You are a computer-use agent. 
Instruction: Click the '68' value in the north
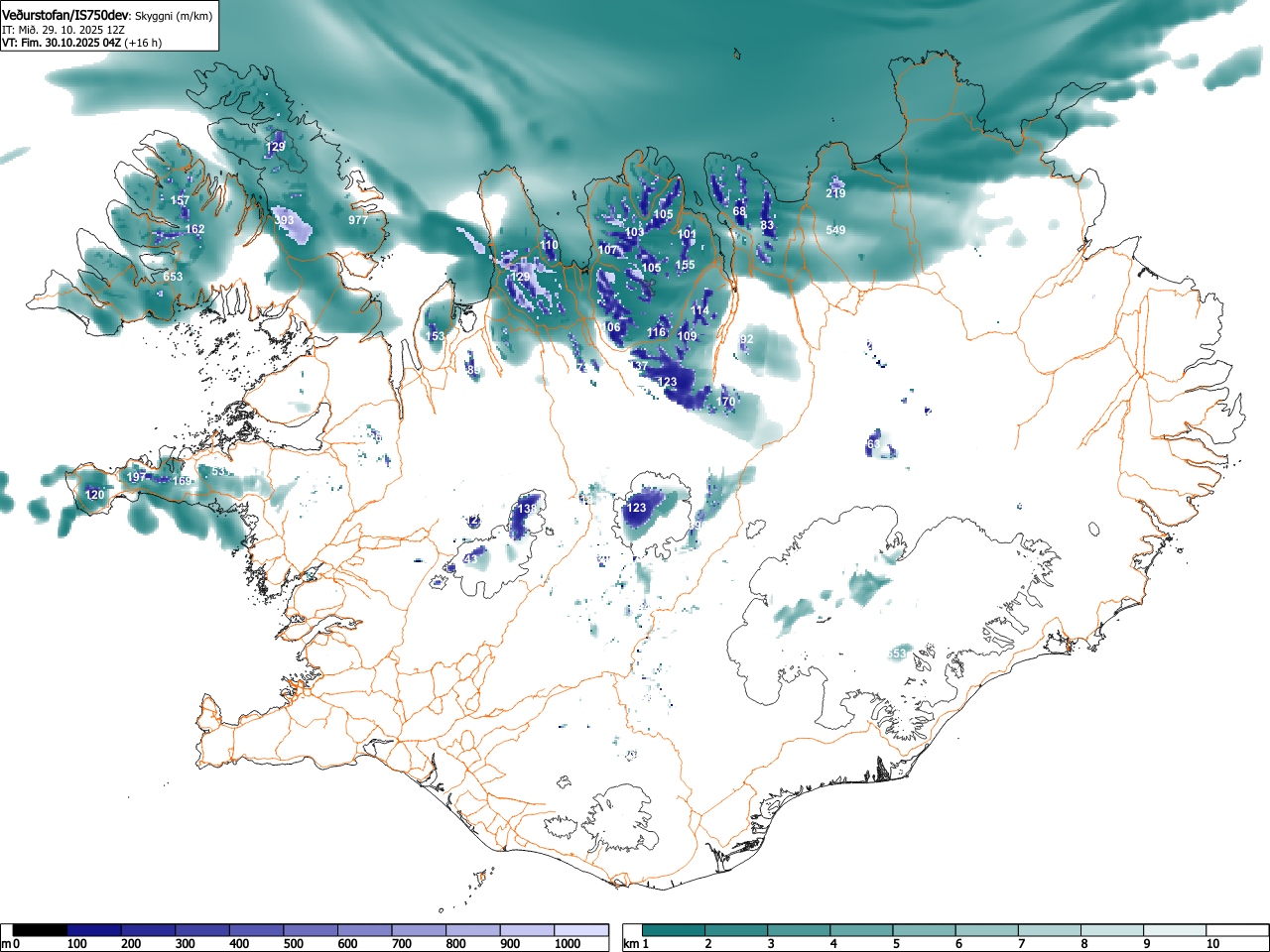pos(739,211)
